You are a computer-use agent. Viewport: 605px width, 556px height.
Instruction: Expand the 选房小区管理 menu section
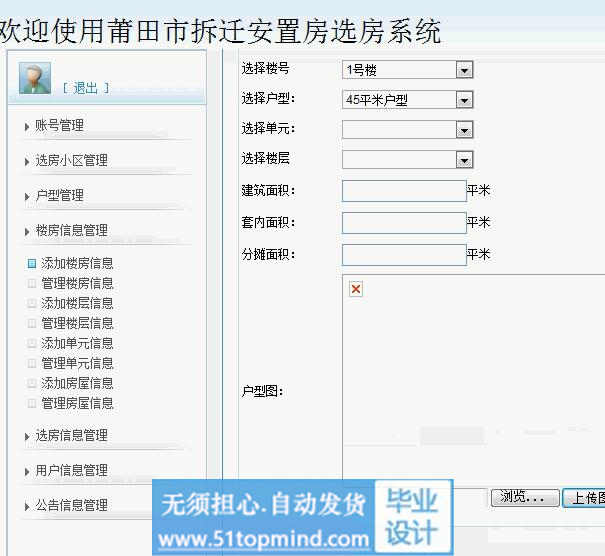coord(71,161)
